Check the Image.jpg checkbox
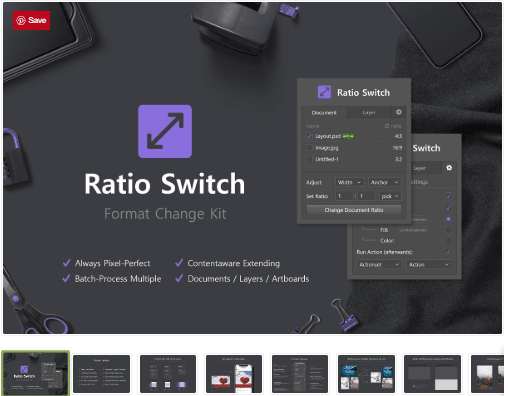Screen dimensions: 508x396 coord(309,148)
